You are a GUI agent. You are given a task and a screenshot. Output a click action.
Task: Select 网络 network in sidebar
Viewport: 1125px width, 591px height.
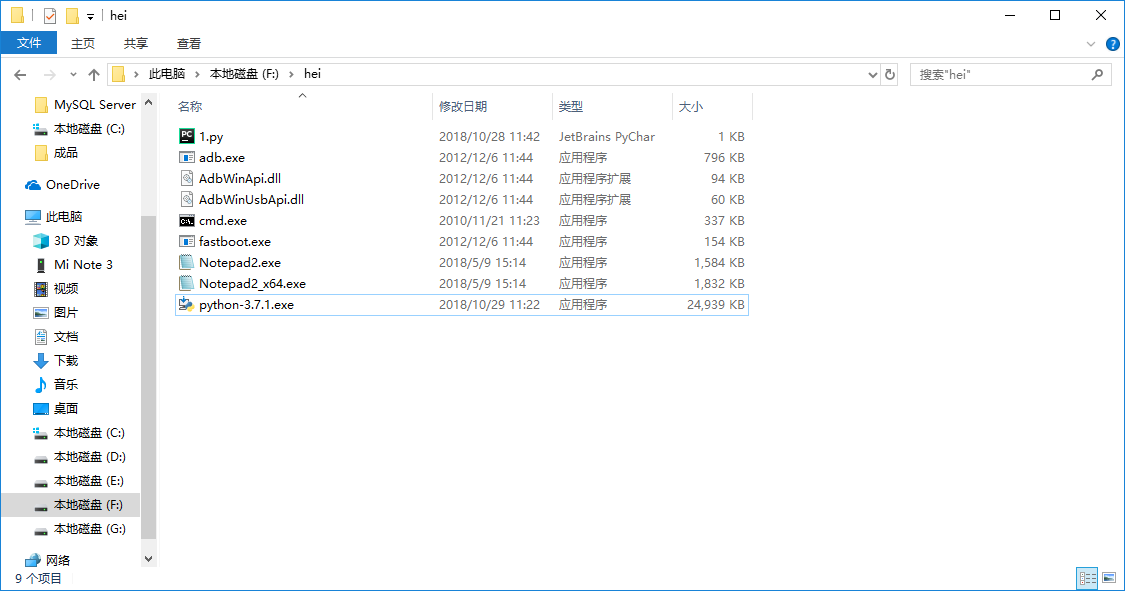click(47, 560)
